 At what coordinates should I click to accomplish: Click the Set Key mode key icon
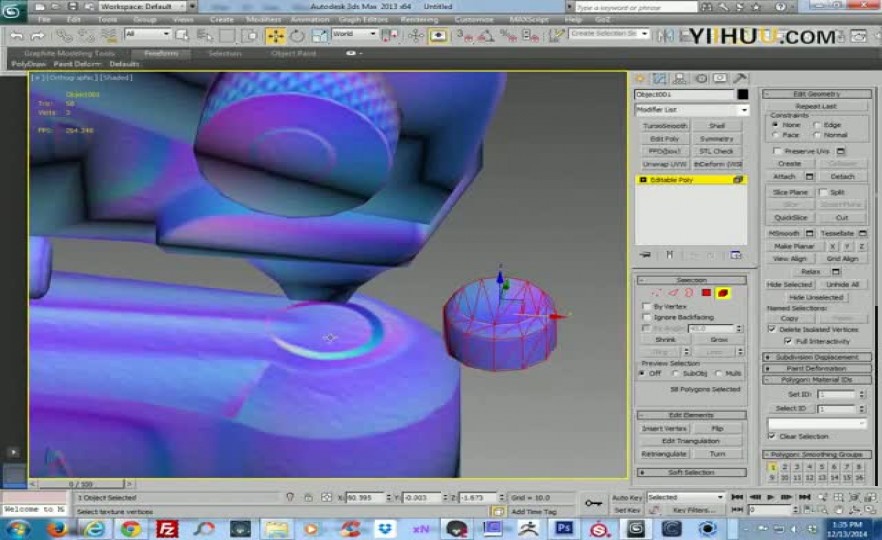pos(593,503)
